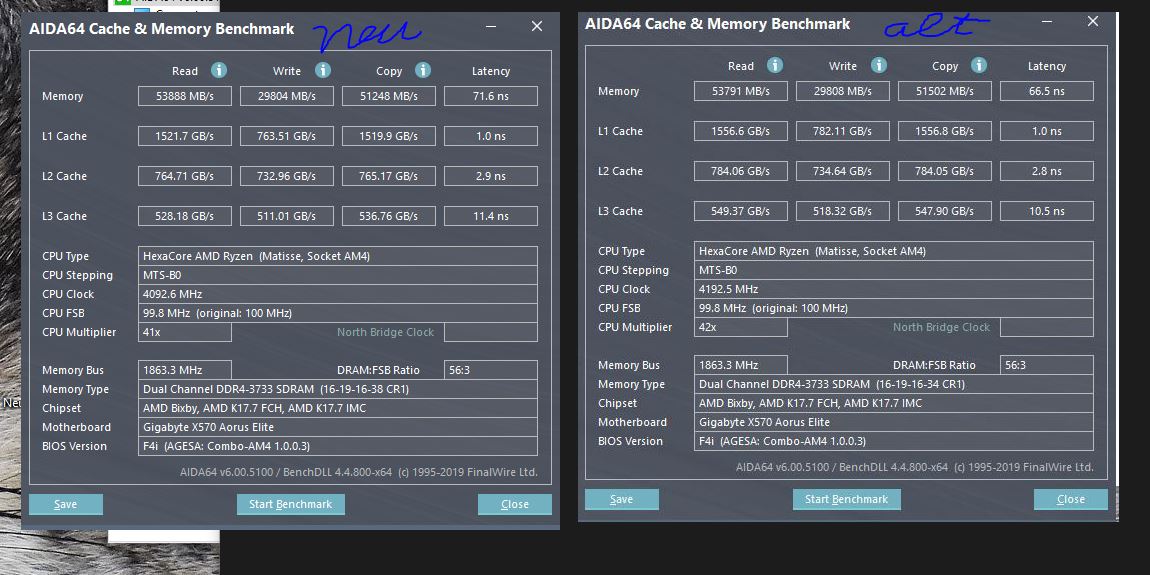Click CPU Clock field 4092.6 MHz
Viewport: 1150px width, 575px height.
point(338,294)
